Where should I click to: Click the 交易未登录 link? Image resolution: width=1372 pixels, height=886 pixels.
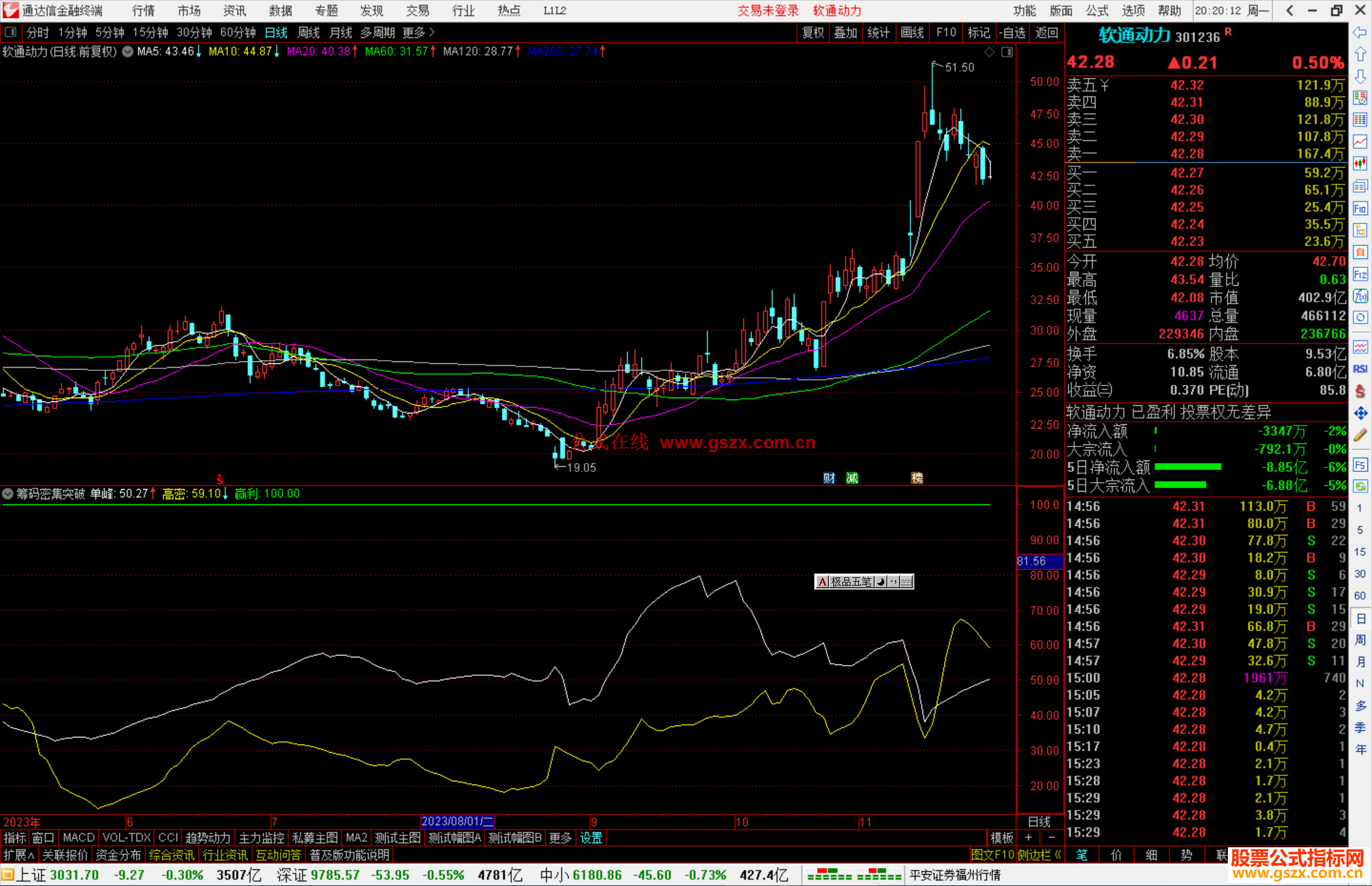[768, 11]
